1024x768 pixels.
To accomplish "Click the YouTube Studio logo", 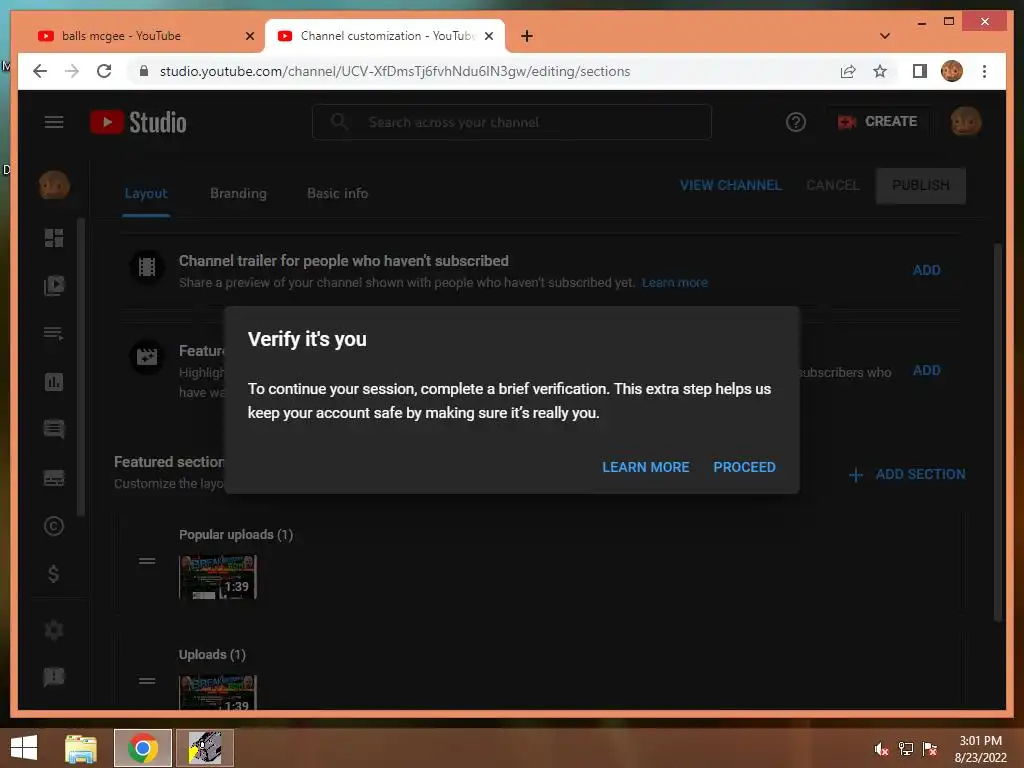I will 138,122.
